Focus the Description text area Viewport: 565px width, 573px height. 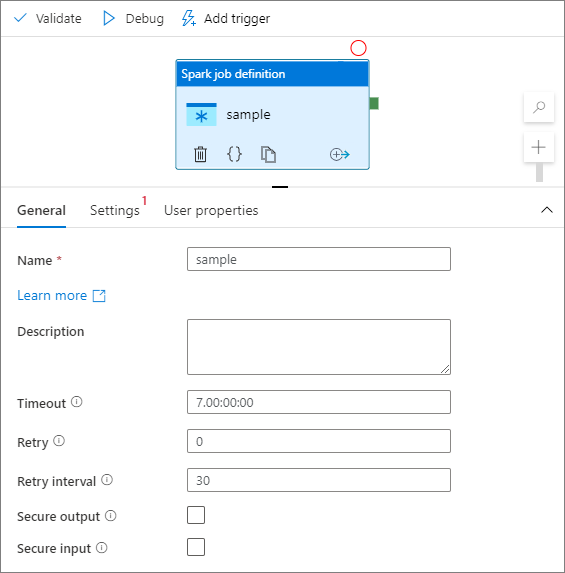coord(319,347)
